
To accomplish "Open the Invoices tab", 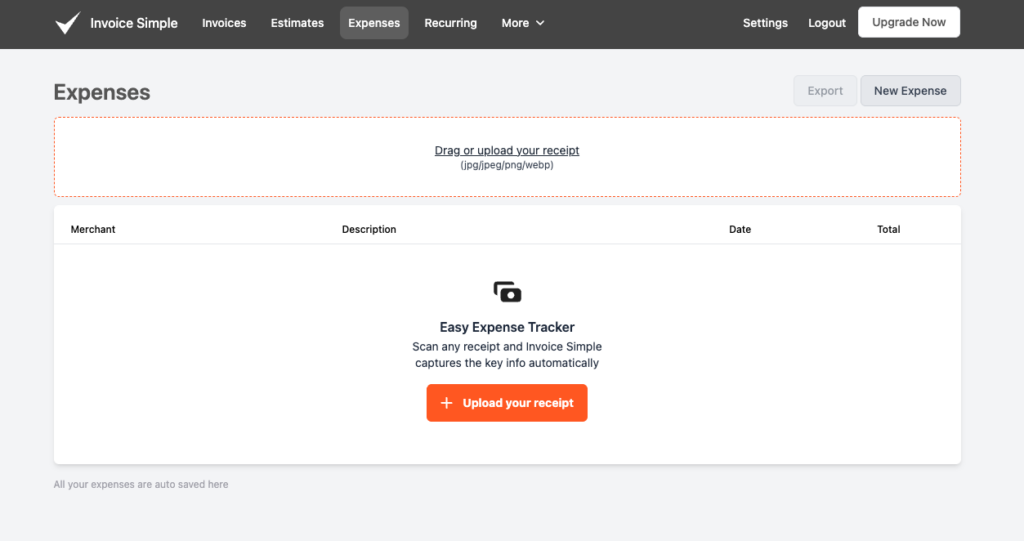I will point(224,23).
